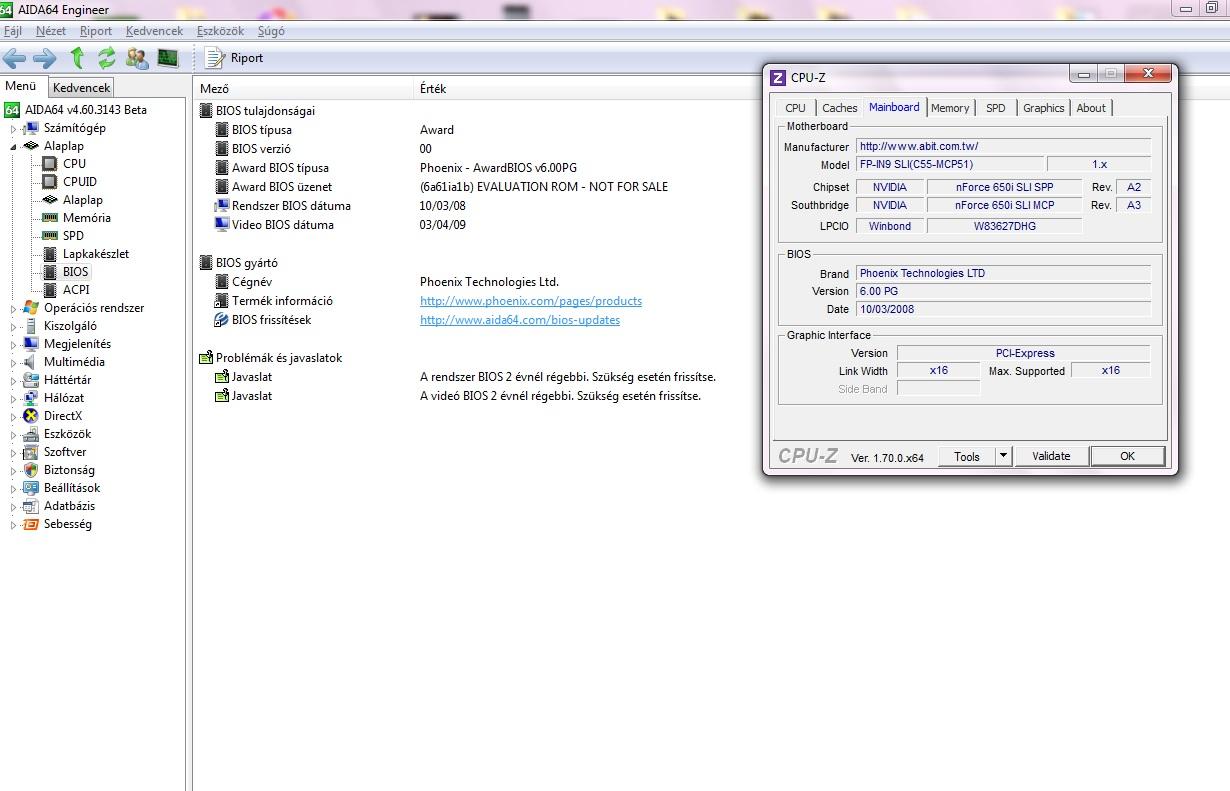Image resolution: width=1230 pixels, height=791 pixels.
Task: Click the Tools button in CPU-Z
Action: 967,456
